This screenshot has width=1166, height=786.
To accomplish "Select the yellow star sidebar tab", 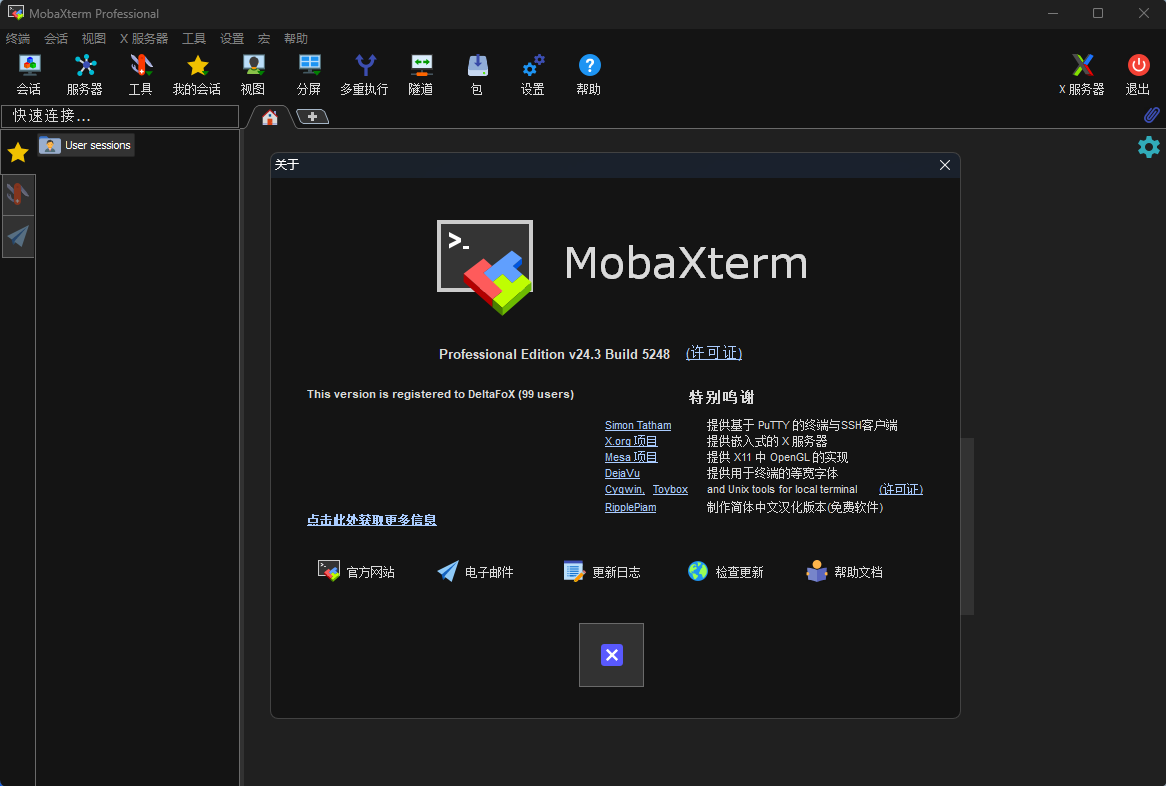I will pyautogui.click(x=18, y=152).
